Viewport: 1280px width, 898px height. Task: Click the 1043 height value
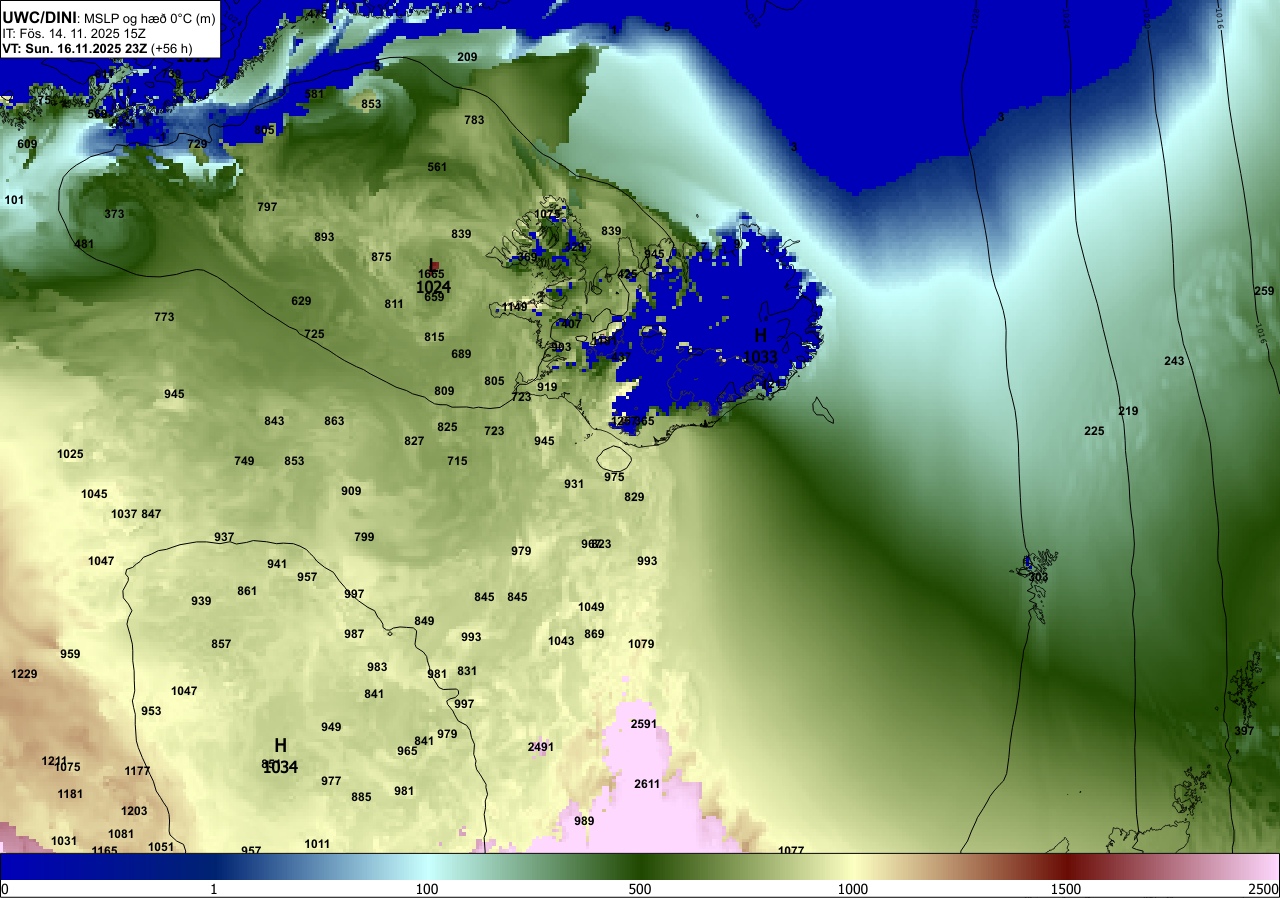coord(561,641)
